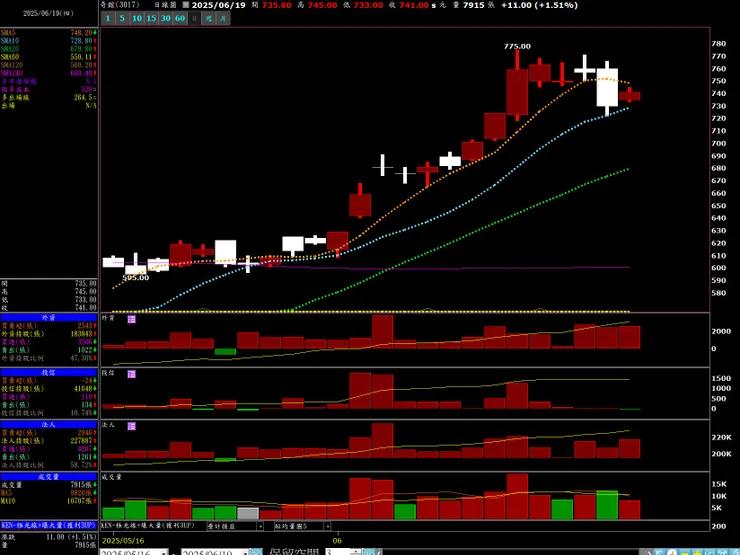The width and height of the screenshot is (740, 555).
Task: Click the tallest bar in 成交量 volume chart
Action: pyautogui.click(x=517, y=496)
